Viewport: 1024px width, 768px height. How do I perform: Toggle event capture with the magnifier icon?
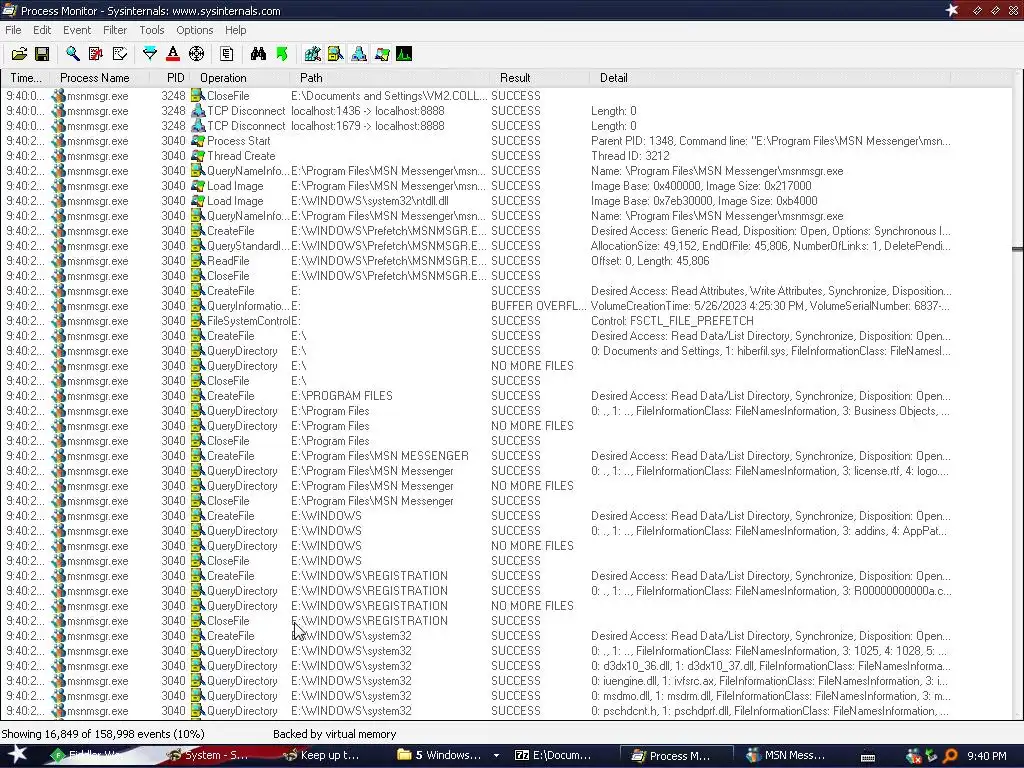click(x=72, y=54)
